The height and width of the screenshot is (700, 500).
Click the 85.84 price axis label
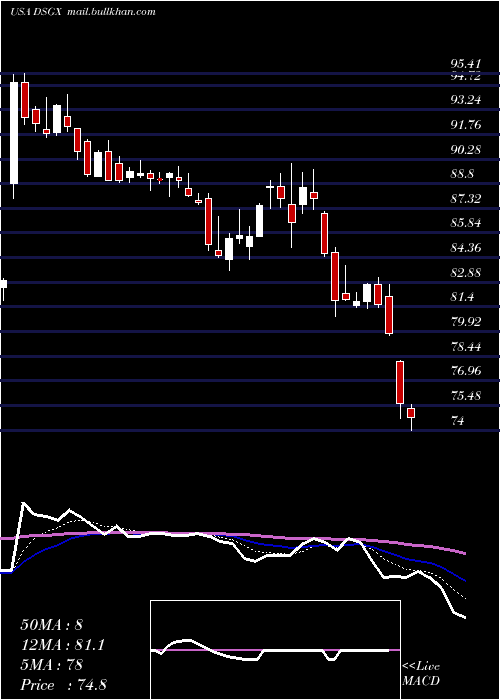point(466,223)
